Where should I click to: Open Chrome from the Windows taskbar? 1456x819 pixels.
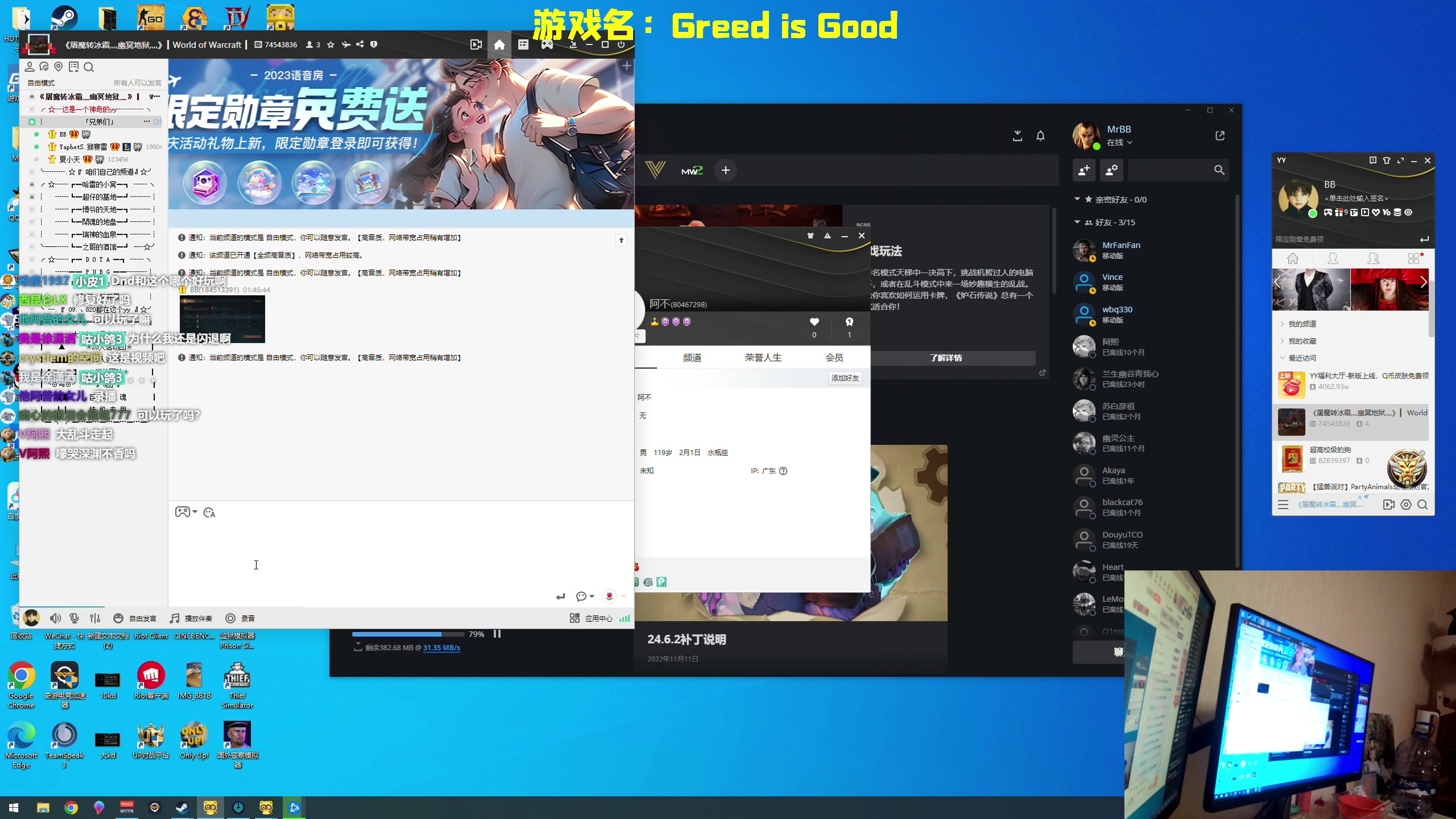click(x=71, y=808)
